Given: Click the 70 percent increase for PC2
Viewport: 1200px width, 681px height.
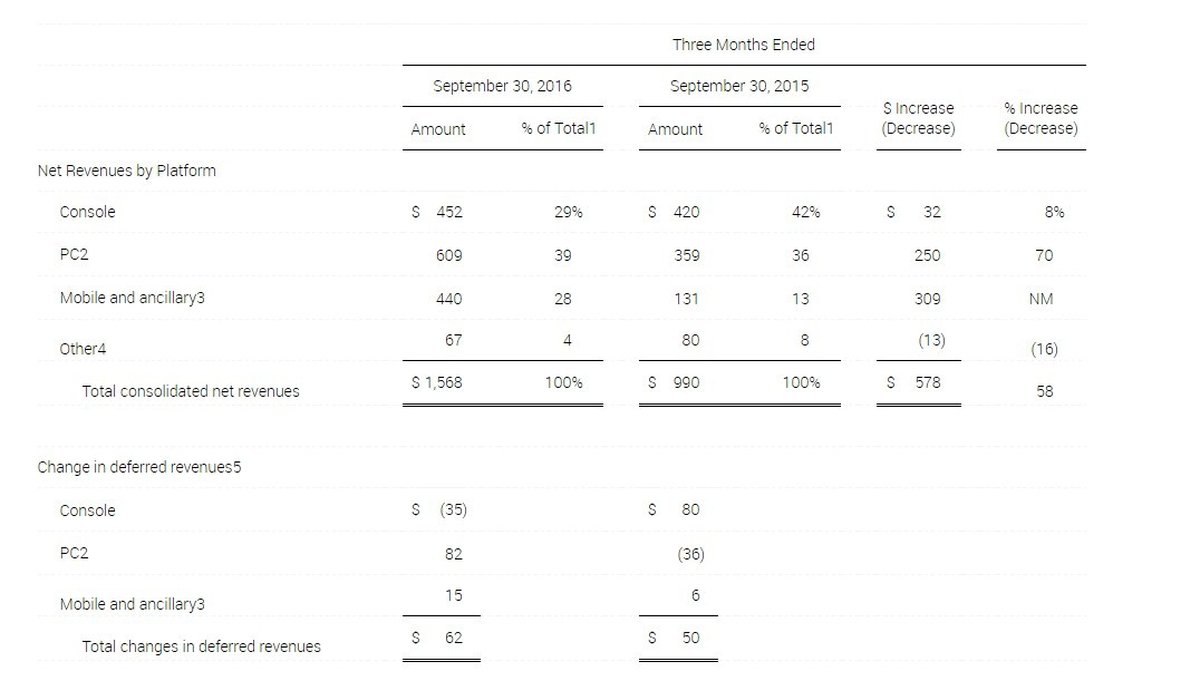Looking at the screenshot, I should click(x=1044, y=255).
